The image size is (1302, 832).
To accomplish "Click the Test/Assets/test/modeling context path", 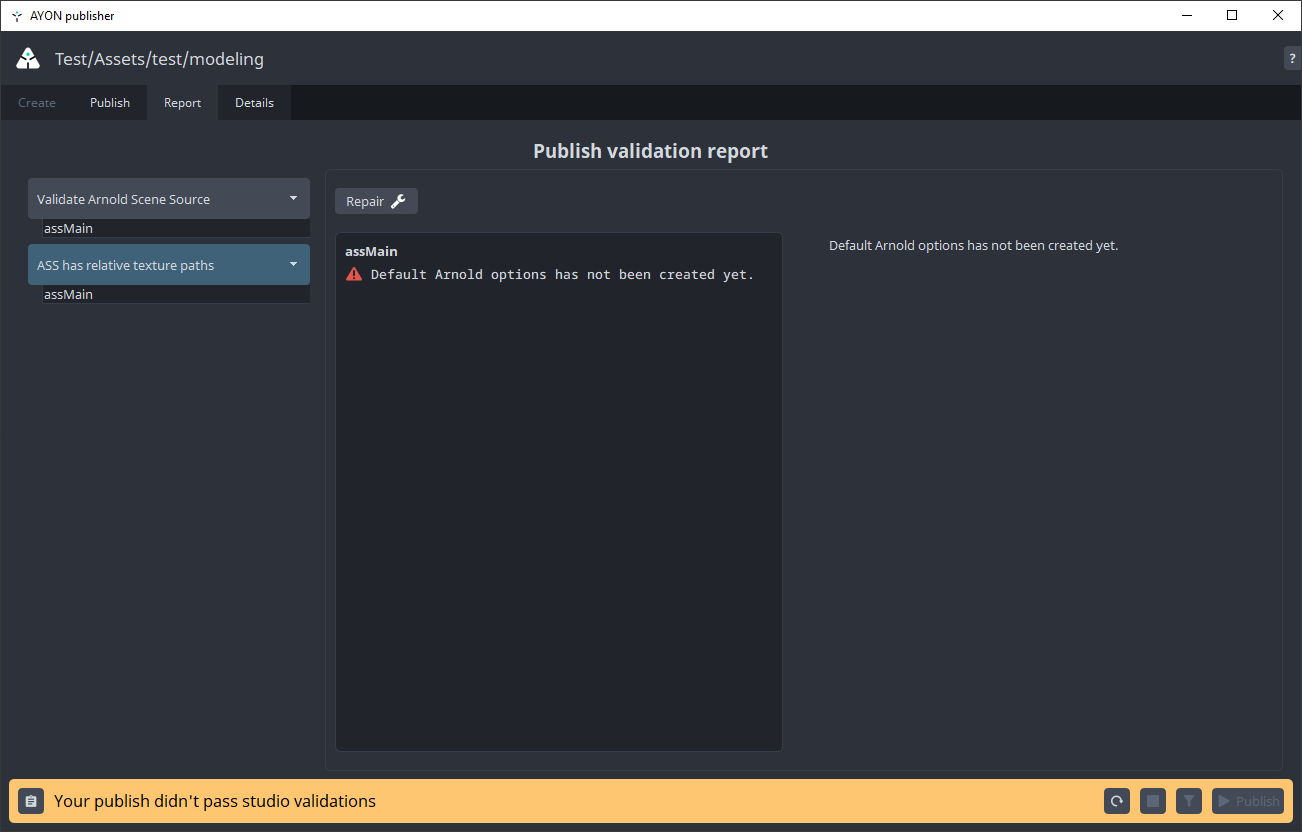I will tap(159, 59).
